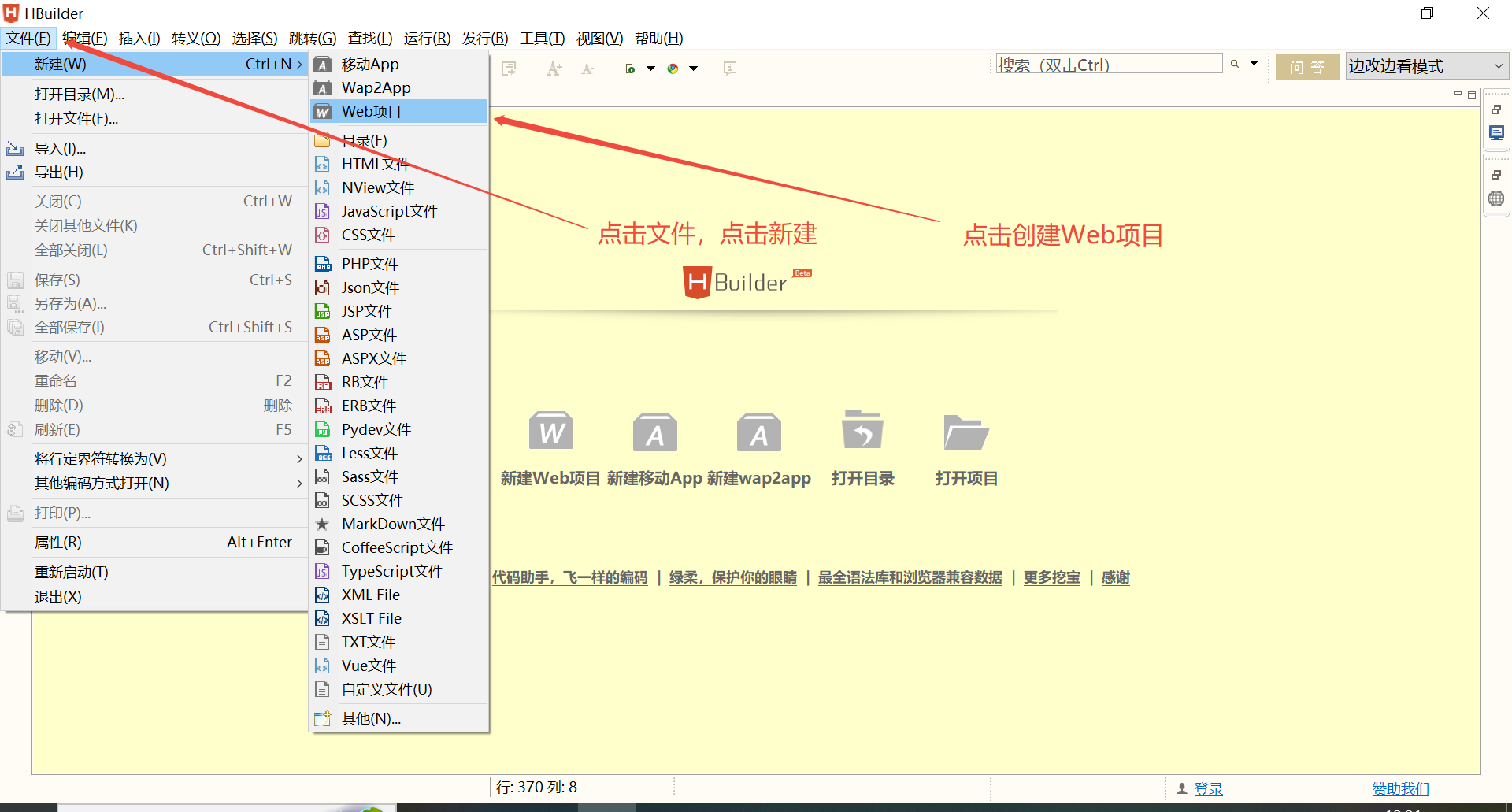Click the Pydev文件 icon
The image size is (1512, 812).
(x=322, y=429)
